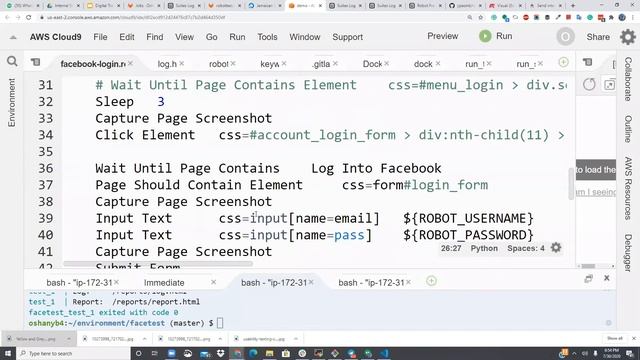Open the Support menu

[x=347, y=37]
